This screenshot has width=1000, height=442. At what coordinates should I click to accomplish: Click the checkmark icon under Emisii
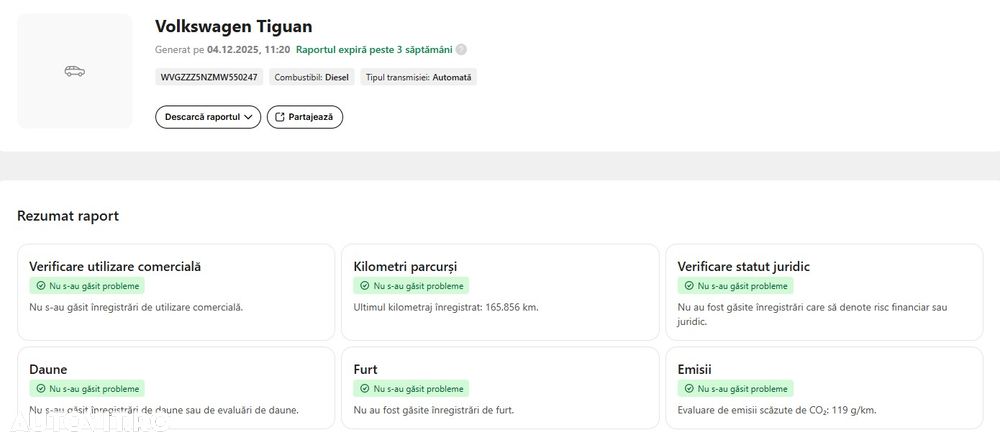[x=689, y=388]
